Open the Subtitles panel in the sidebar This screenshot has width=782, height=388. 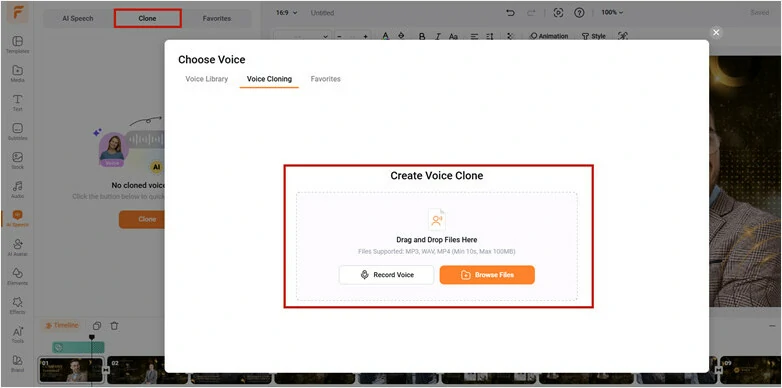tap(17, 132)
